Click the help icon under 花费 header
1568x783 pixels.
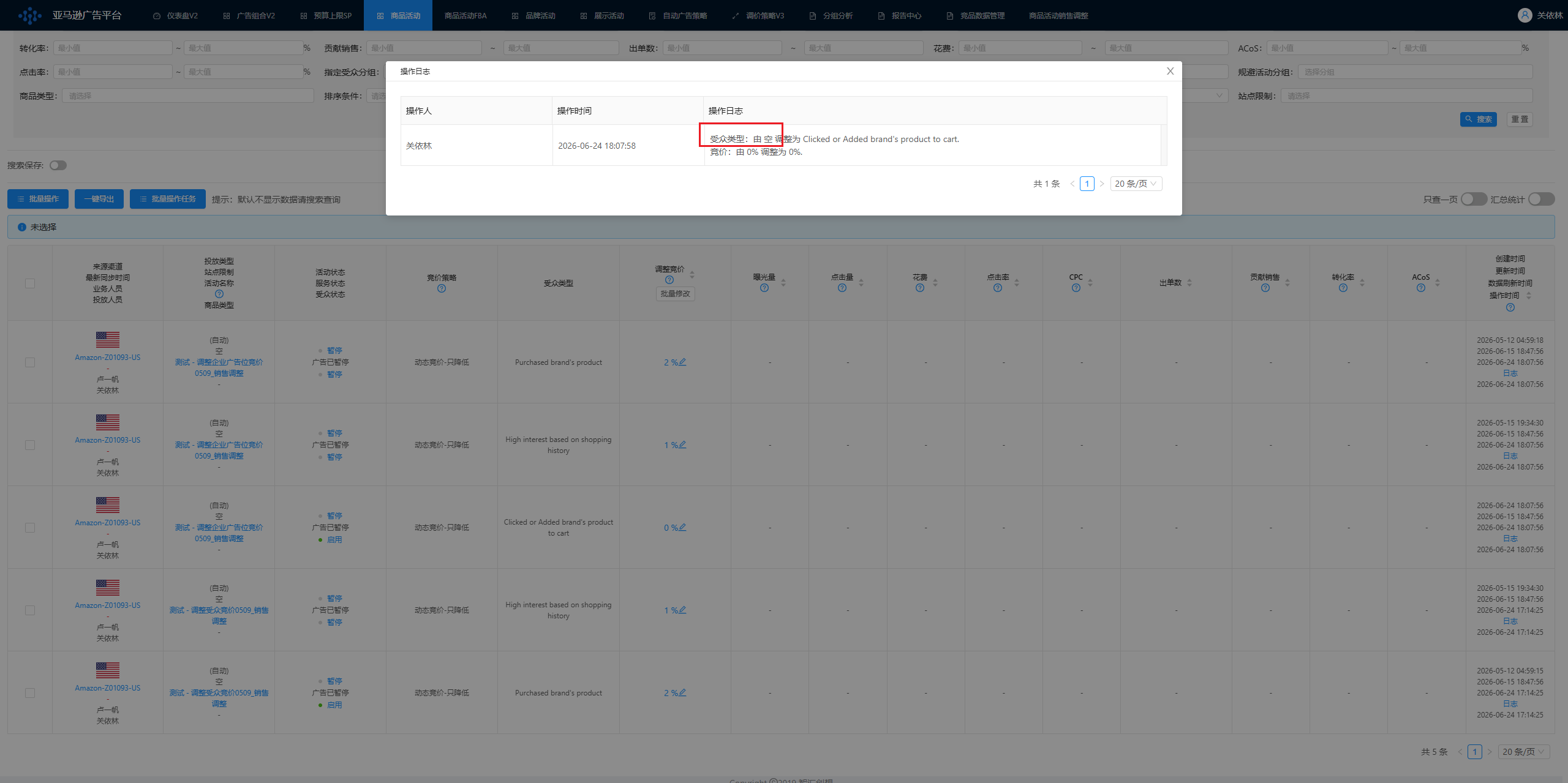click(x=919, y=288)
